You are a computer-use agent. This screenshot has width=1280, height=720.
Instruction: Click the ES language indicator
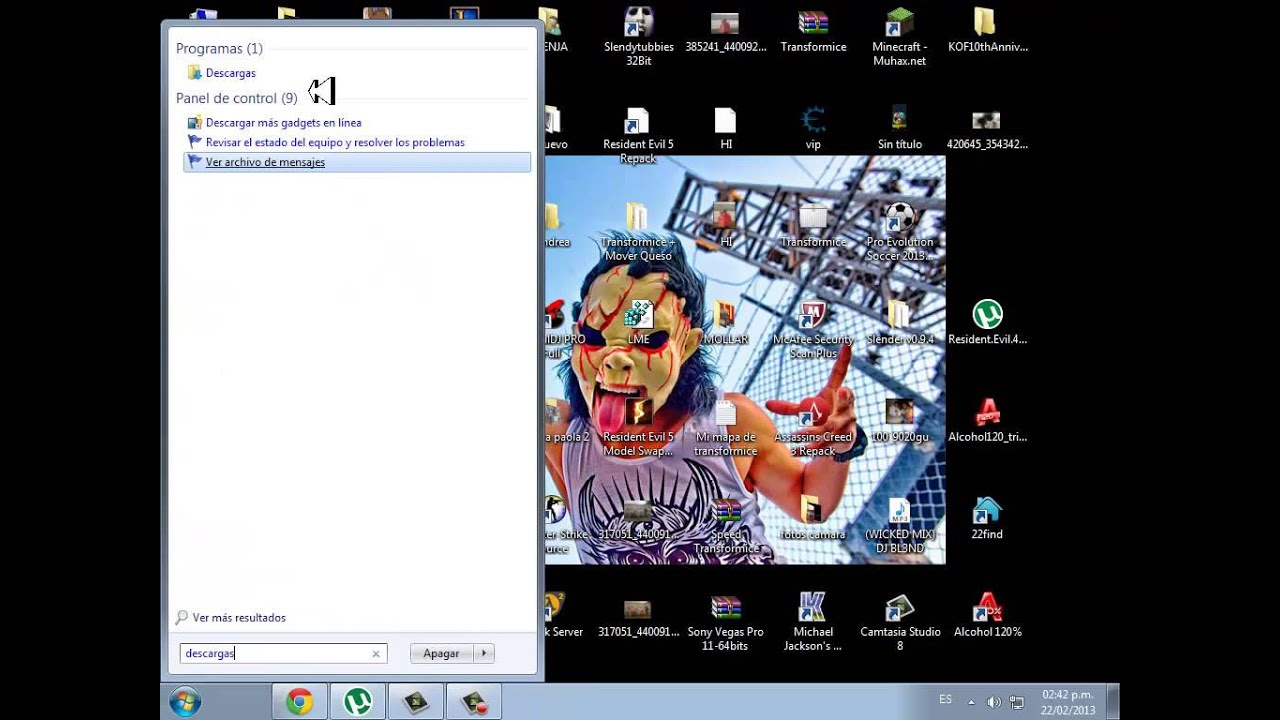[946, 700]
